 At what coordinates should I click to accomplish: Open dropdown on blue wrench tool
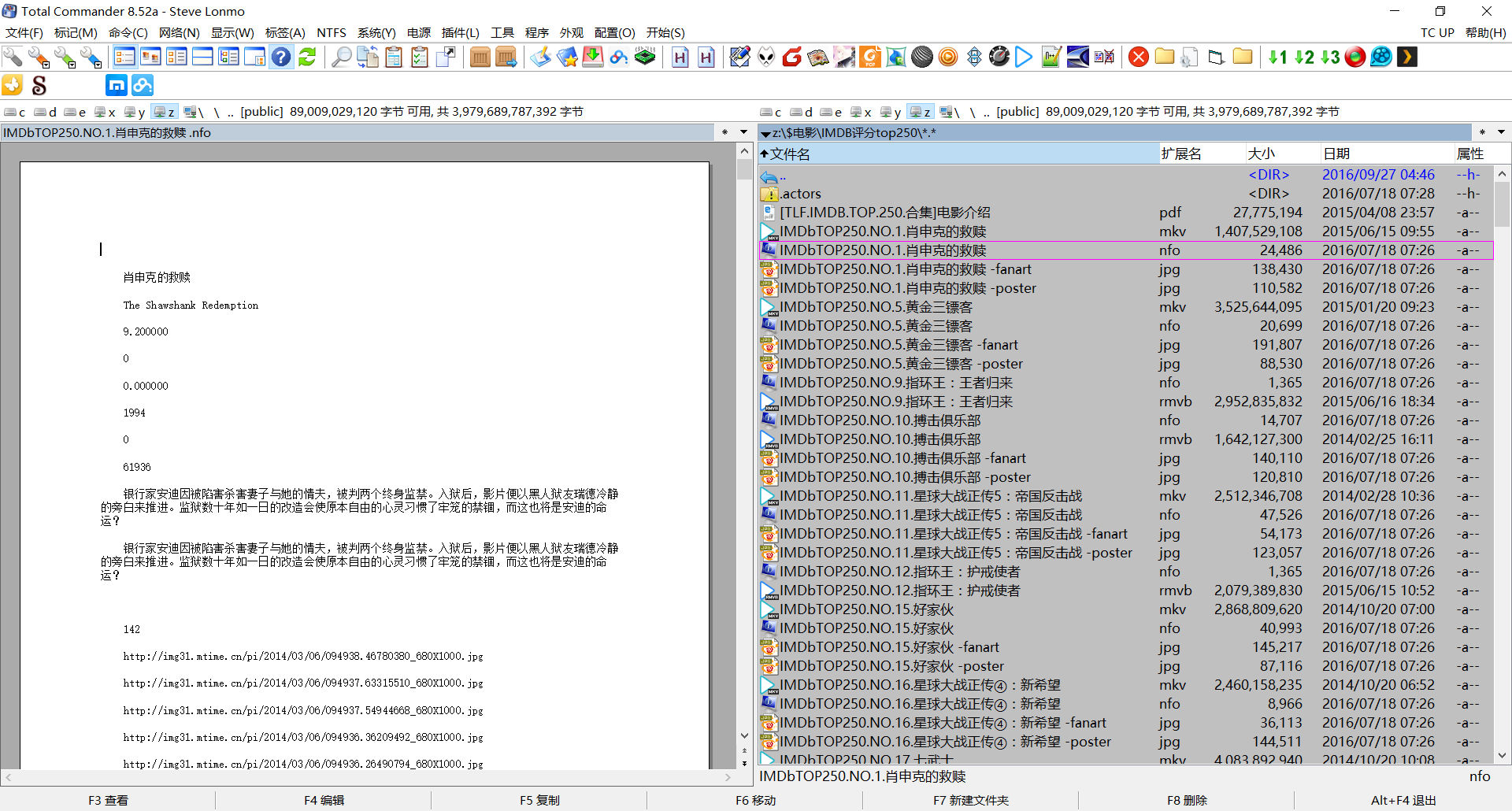click(97, 64)
